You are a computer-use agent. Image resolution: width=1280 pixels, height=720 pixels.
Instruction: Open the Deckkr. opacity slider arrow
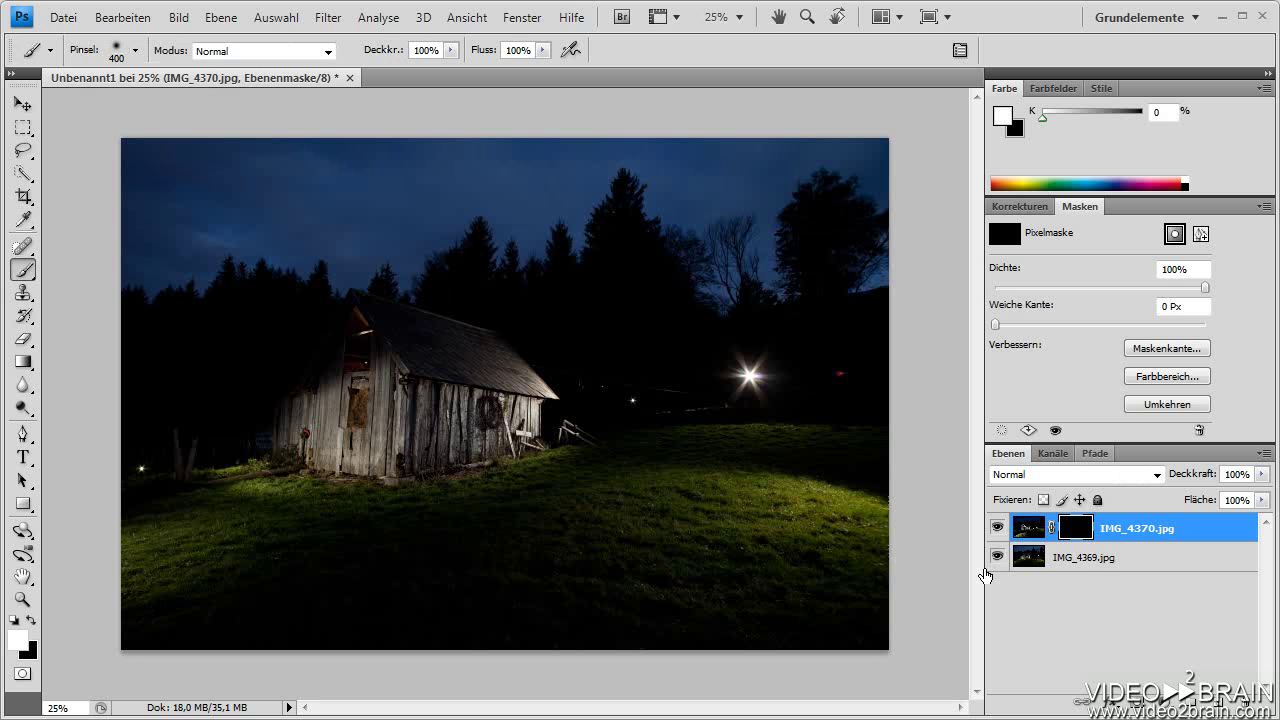451,50
